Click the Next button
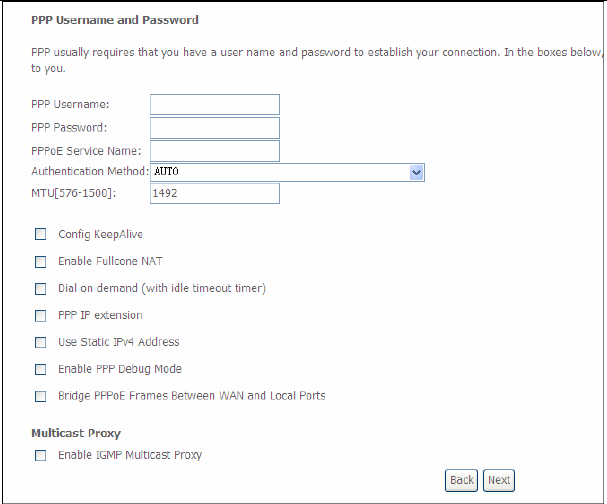 [499, 480]
